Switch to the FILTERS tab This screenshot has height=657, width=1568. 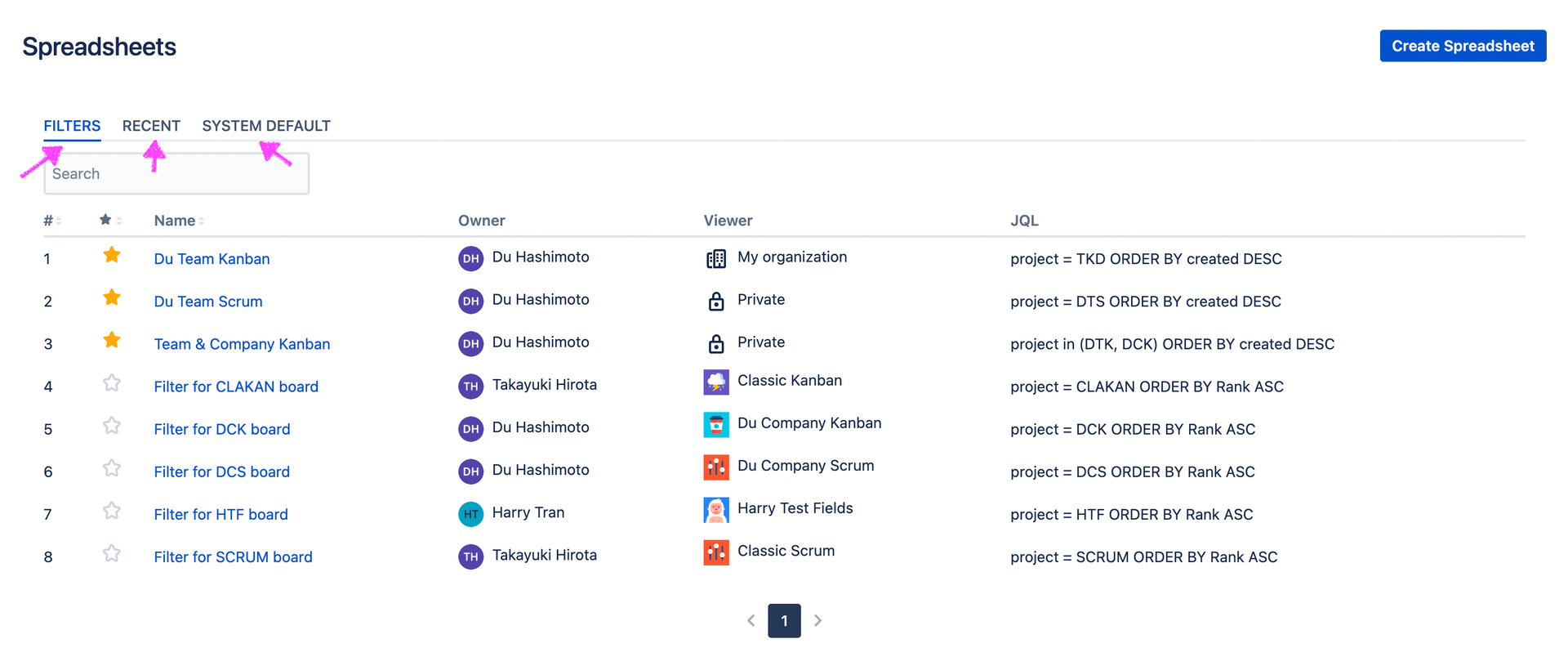point(72,126)
